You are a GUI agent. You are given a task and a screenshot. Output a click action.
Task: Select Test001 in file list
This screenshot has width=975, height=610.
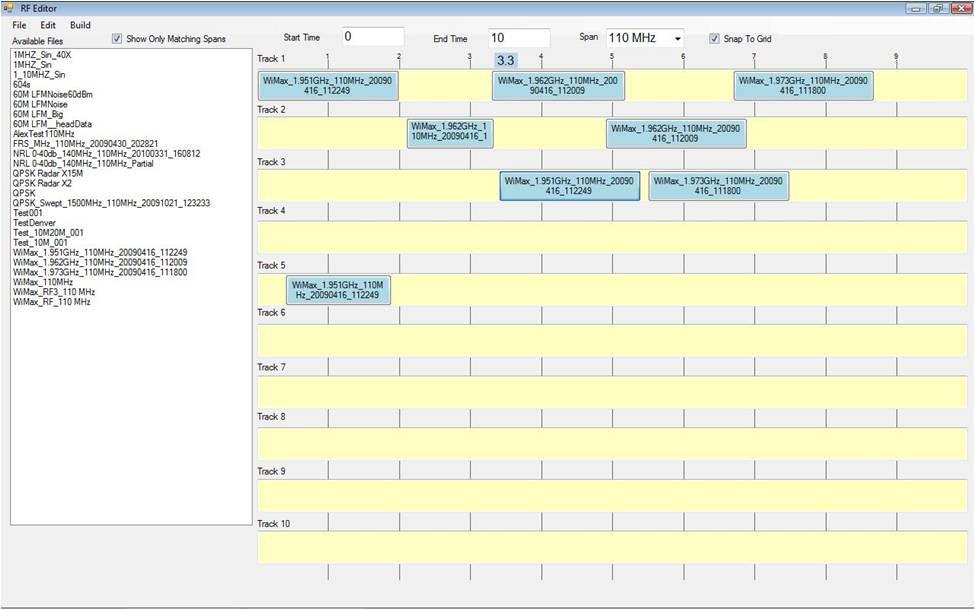click(28, 213)
